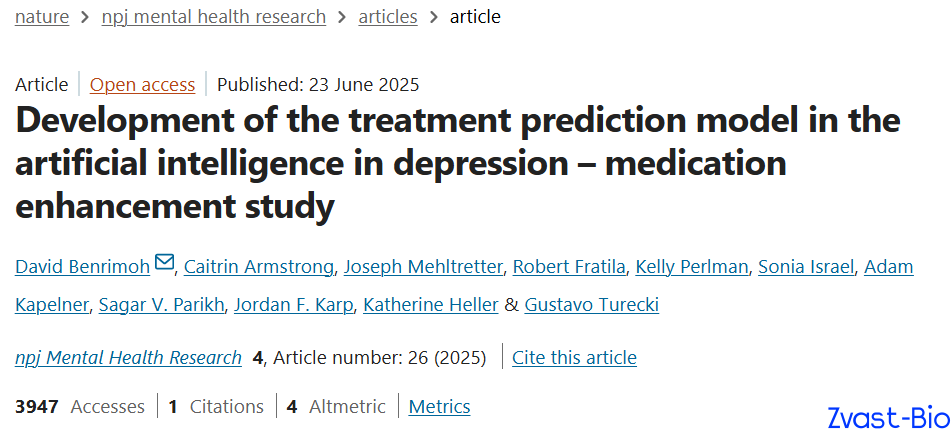Click Adam Kapelner author name
The image size is (951, 429).
889,266
